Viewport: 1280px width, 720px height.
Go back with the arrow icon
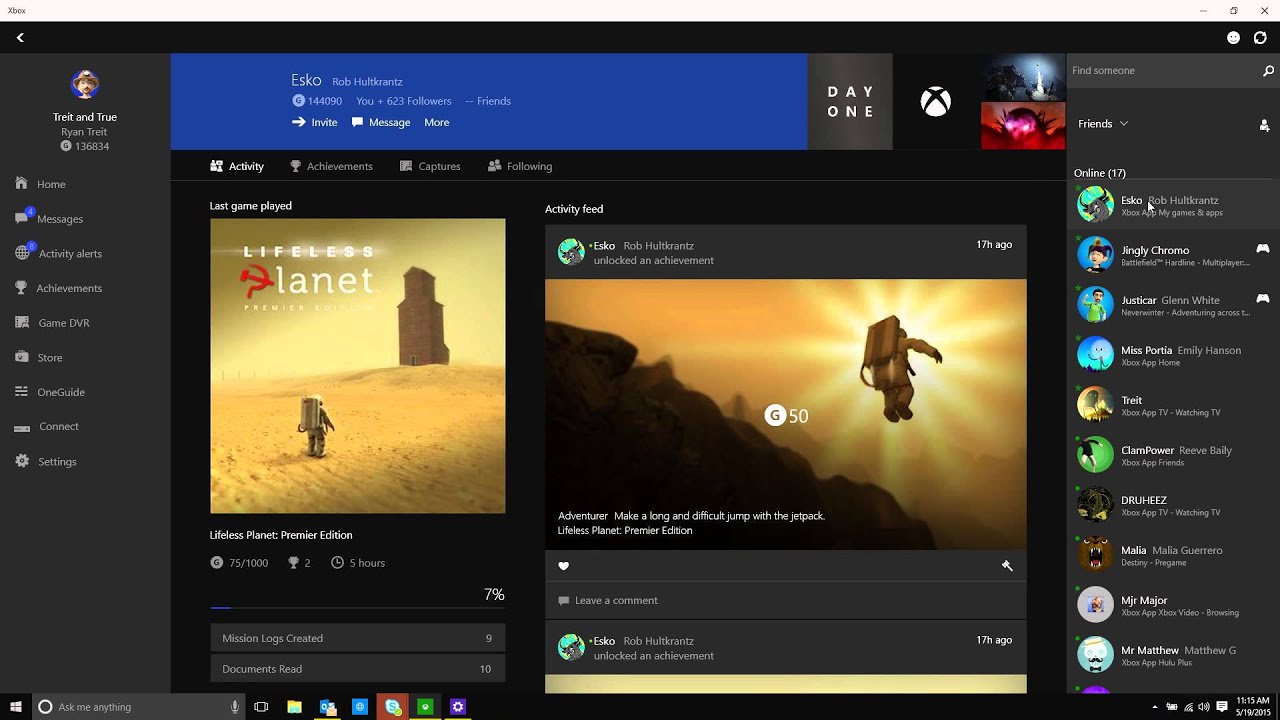coord(20,37)
